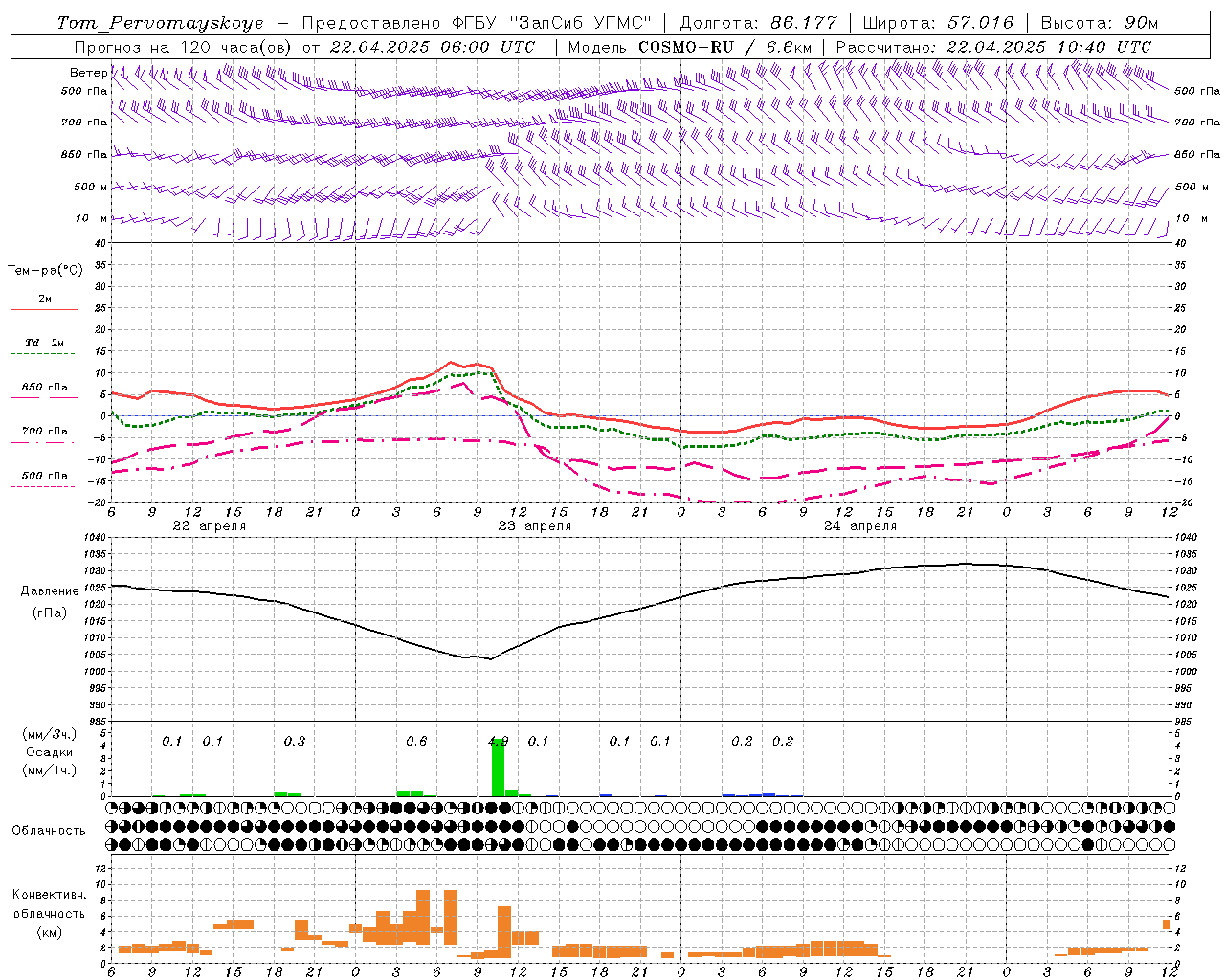Click the station title Tom_Pervomayskoye
This screenshot has height=980, width=1225.
[x=160, y=23]
